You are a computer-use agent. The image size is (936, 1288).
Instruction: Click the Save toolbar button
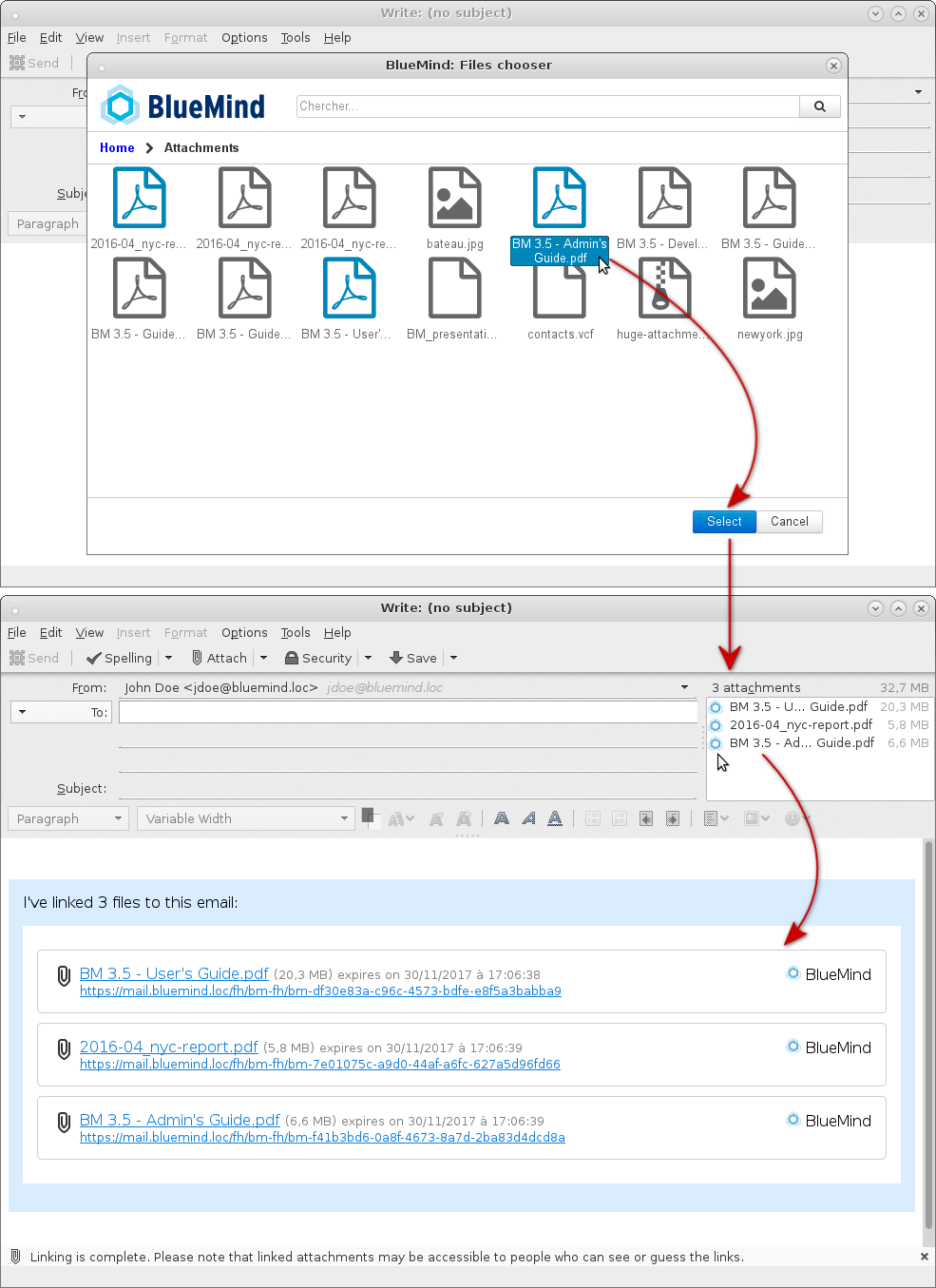point(413,658)
